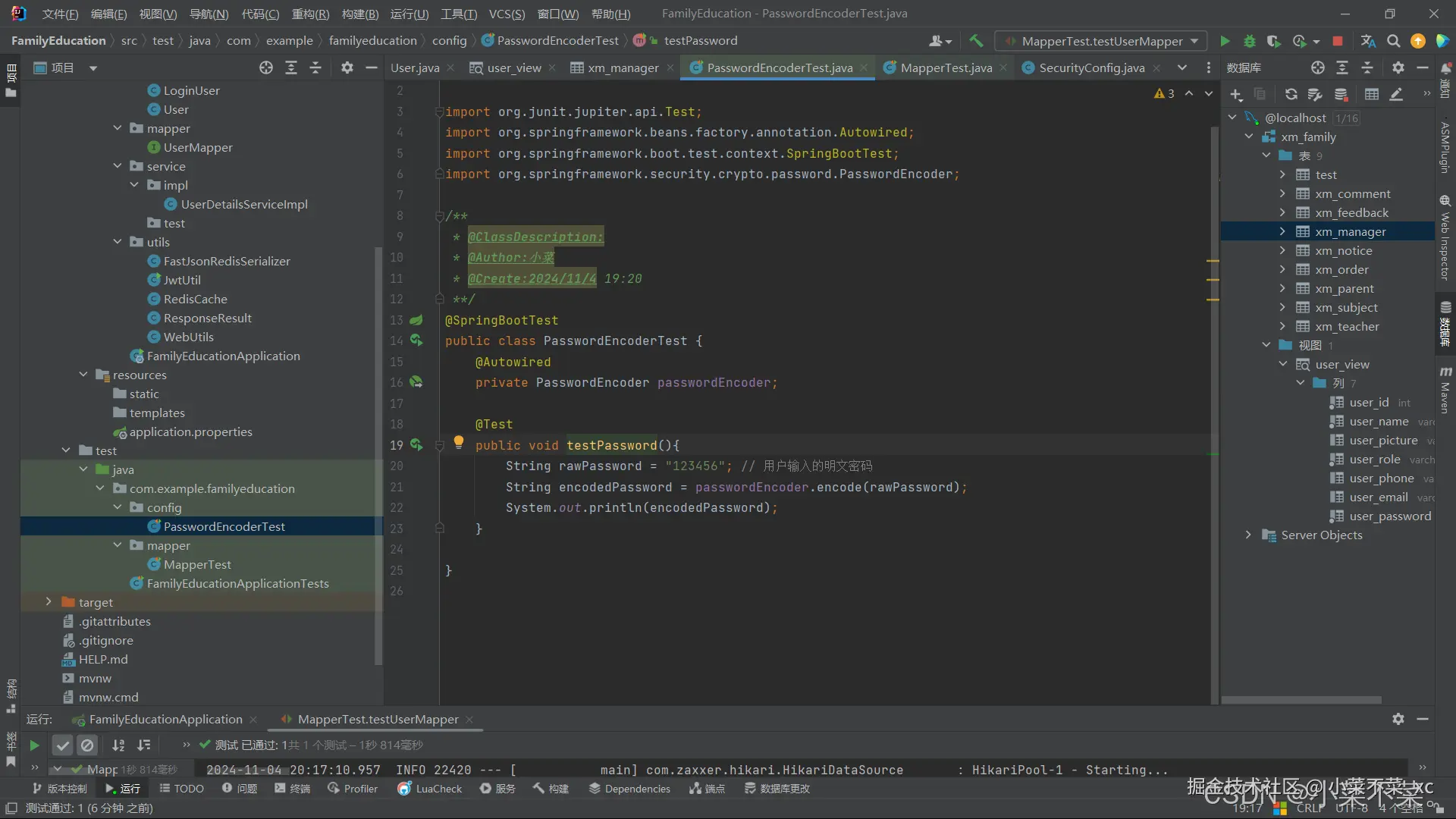Click the database panel horizontal scrollbar
The width and height of the screenshot is (1456, 819).
tap(1301, 700)
